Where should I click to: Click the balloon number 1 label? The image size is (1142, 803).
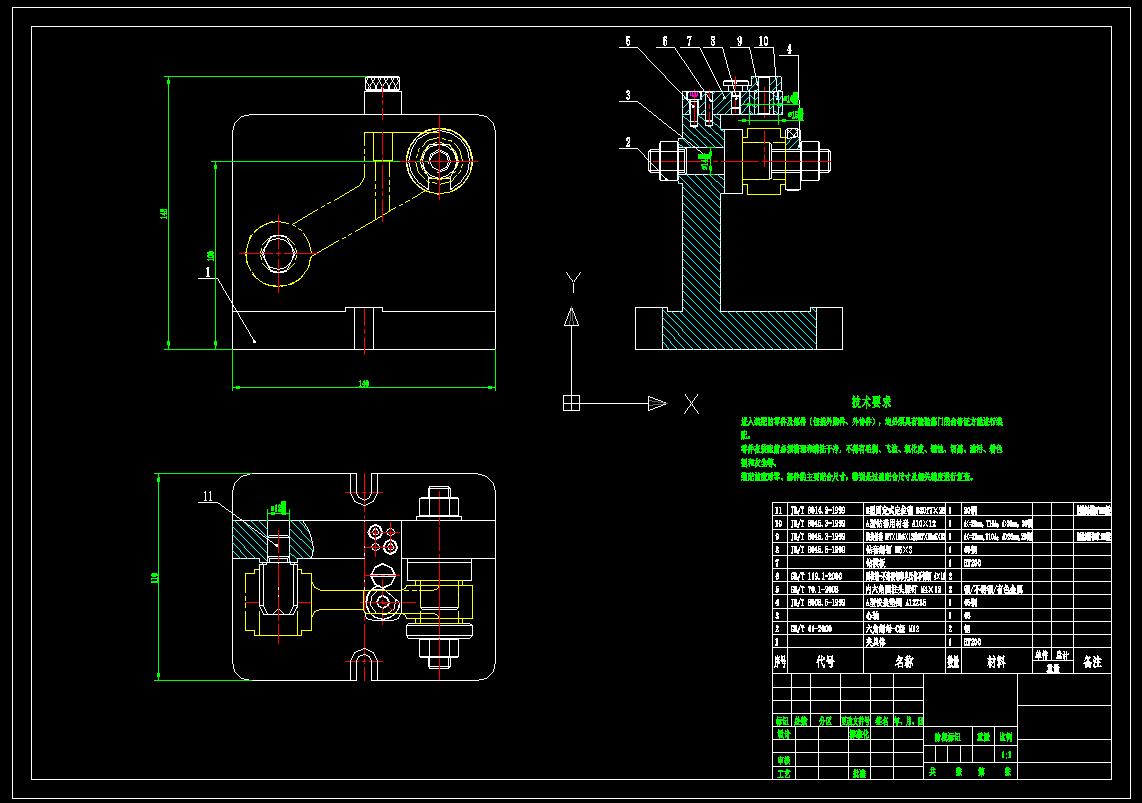pos(208,272)
